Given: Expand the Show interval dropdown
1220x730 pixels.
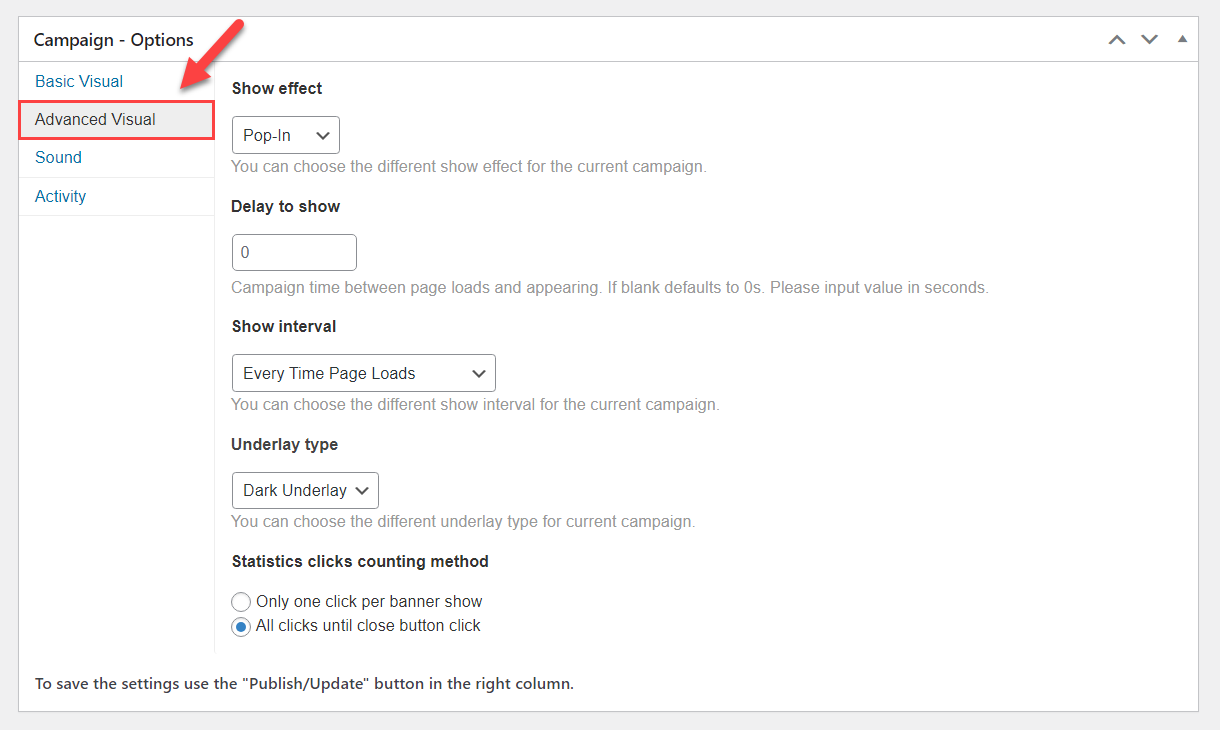Looking at the screenshot, I should tap(364, 373).
